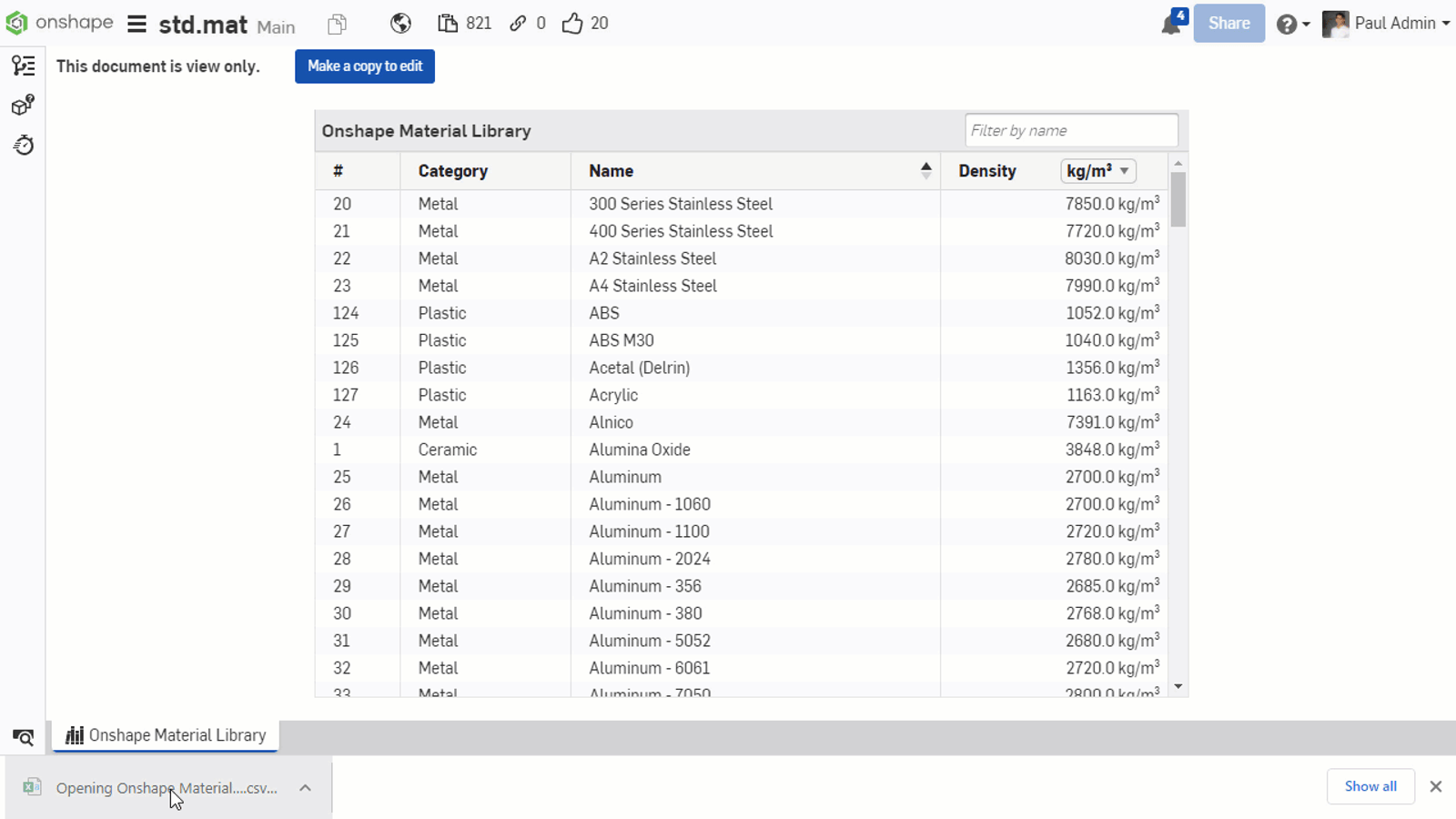The image size is (1456, 819).
Task: Toggle sort order on the Name column
Action: click(926, 169)
